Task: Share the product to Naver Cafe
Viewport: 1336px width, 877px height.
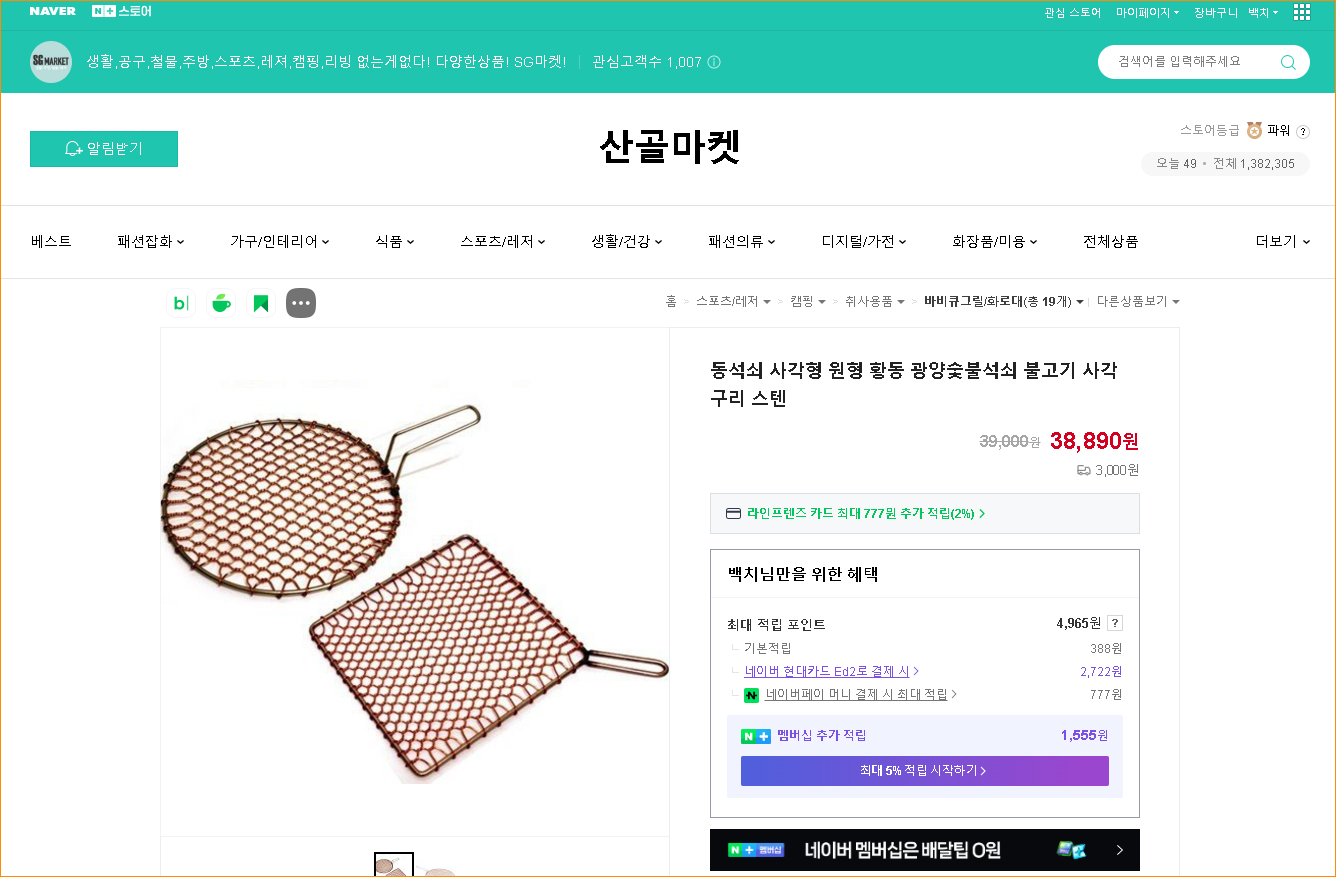Action: click(x=221, y=302)
